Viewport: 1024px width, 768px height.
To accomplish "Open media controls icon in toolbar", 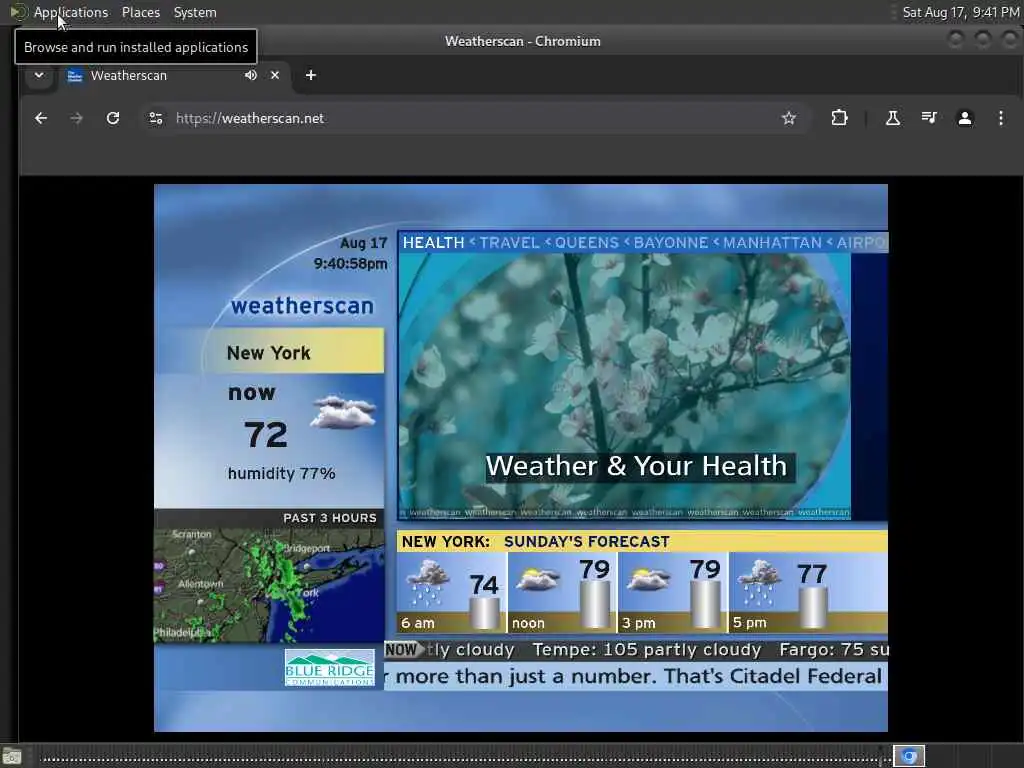I will (x=929, y=118).
